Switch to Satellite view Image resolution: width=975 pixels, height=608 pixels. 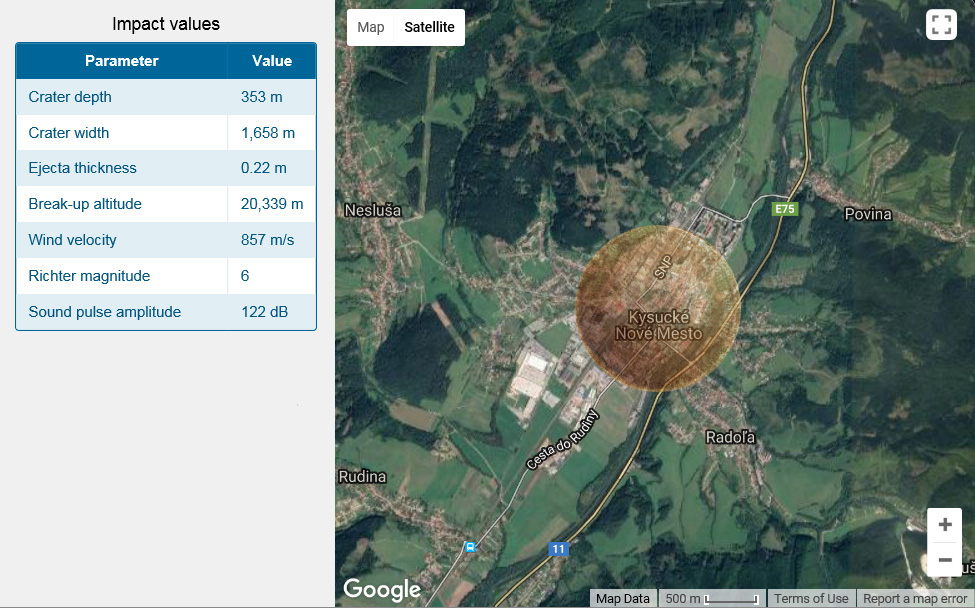pyautogui.click(x=429, y=27)
